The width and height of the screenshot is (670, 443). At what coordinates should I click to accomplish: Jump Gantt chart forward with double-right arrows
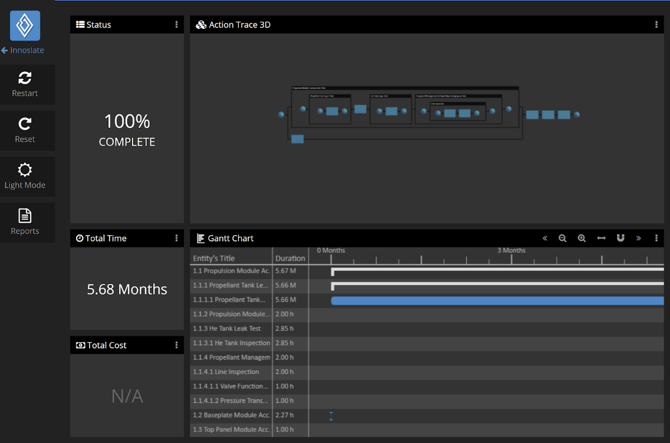click(638, 238)
